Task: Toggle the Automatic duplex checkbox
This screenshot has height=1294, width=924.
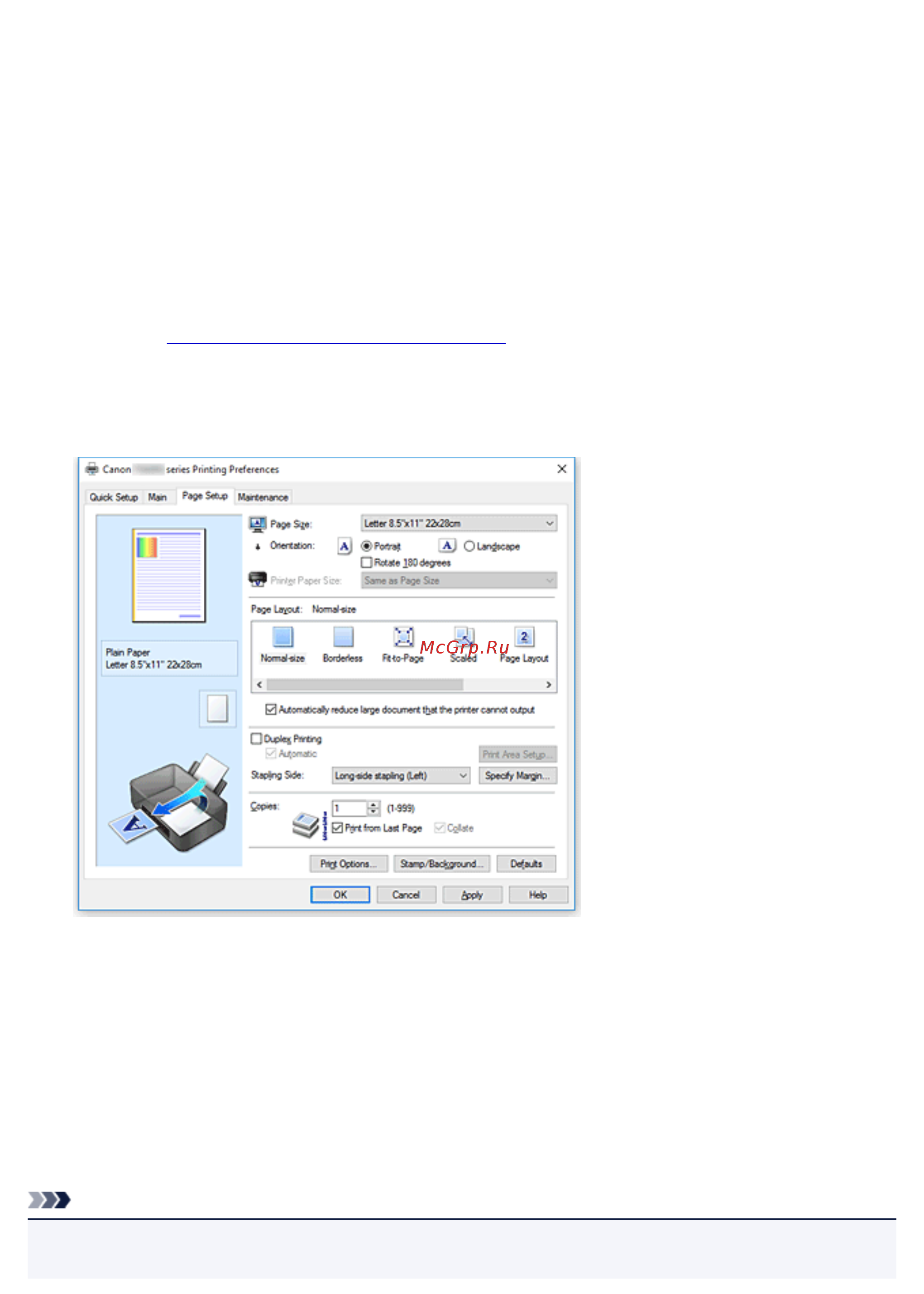Action: (271, 754)
